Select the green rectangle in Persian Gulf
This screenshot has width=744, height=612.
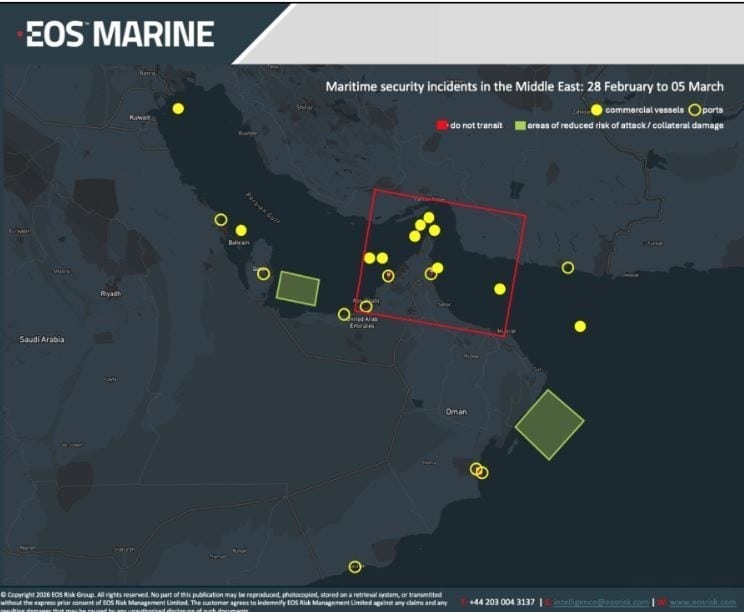point(297,288)
